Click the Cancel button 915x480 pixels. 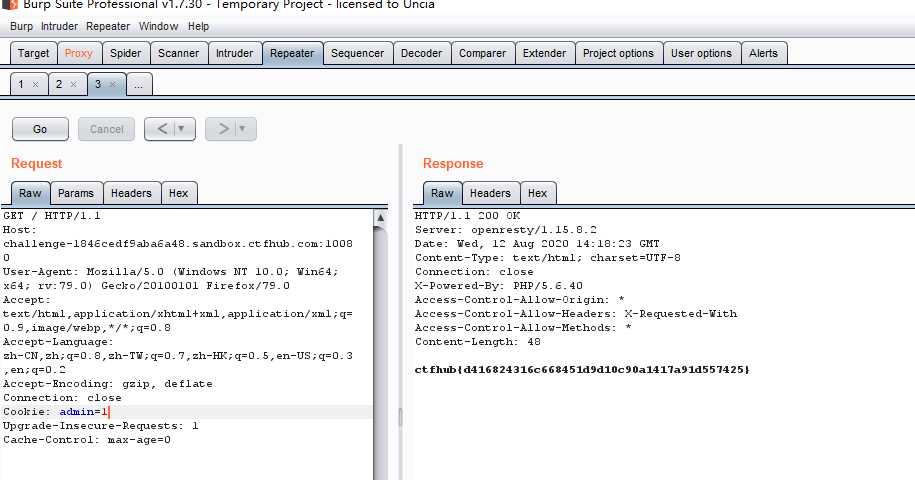click(x=107, y=129)
